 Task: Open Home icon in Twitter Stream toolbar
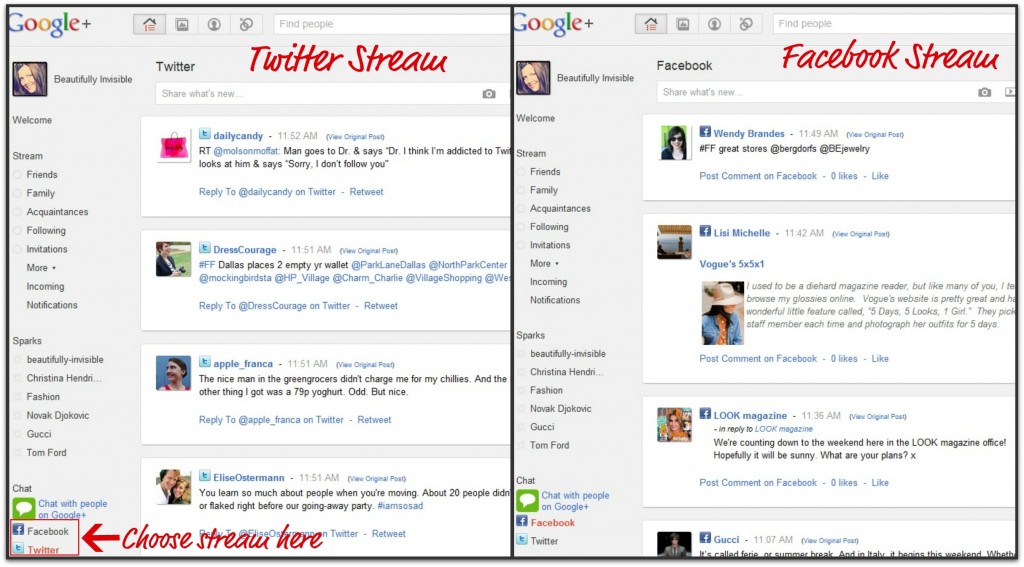150,25
